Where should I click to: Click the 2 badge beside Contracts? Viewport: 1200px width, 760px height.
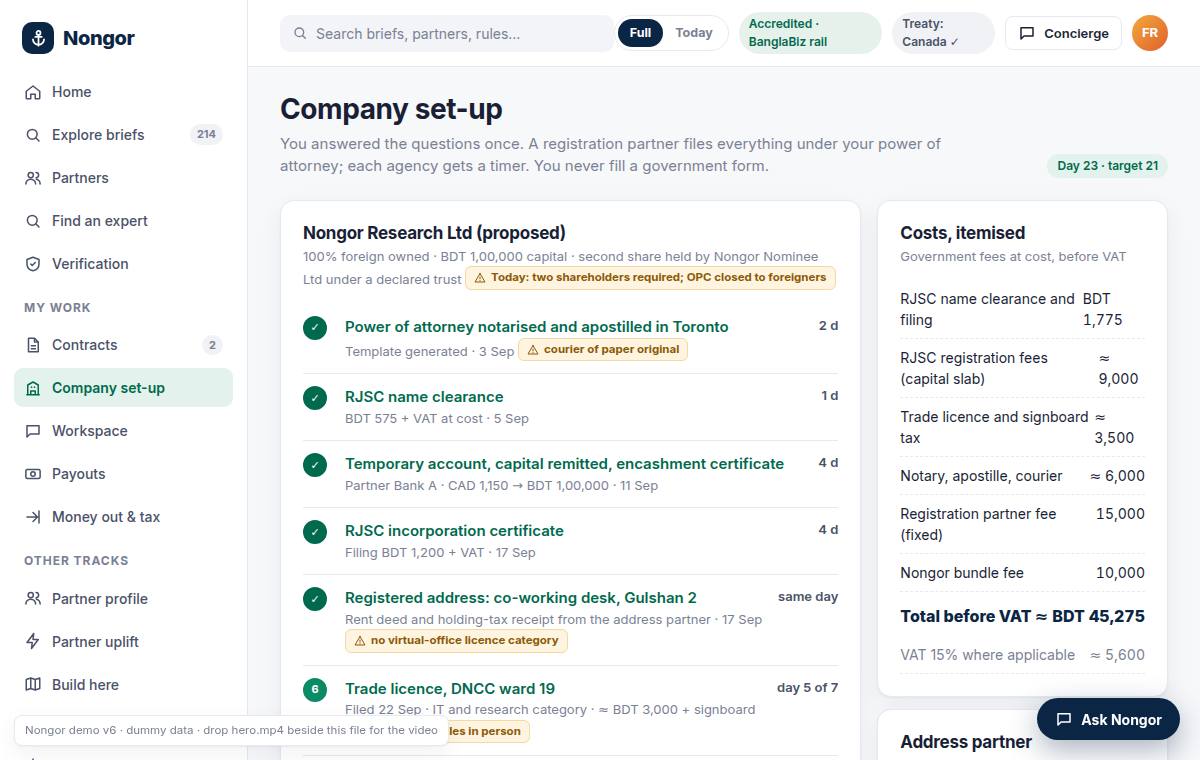212,345
